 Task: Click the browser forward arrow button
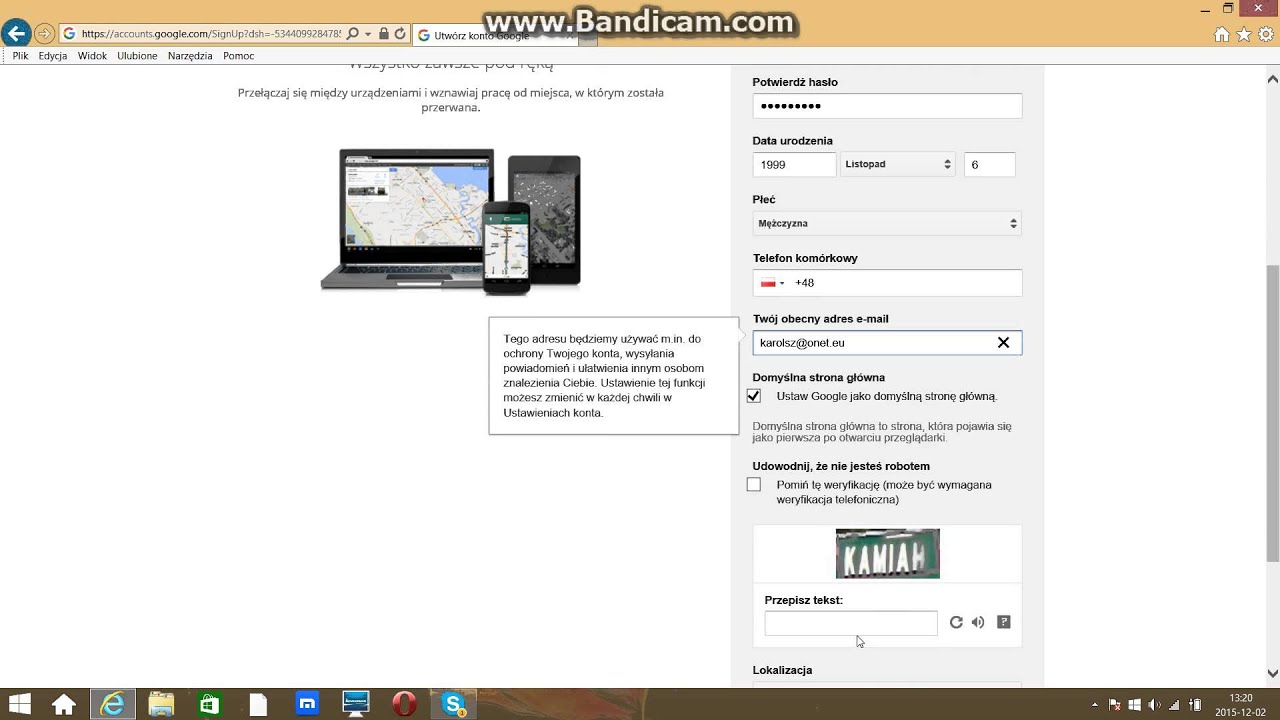tap(44, 34)
